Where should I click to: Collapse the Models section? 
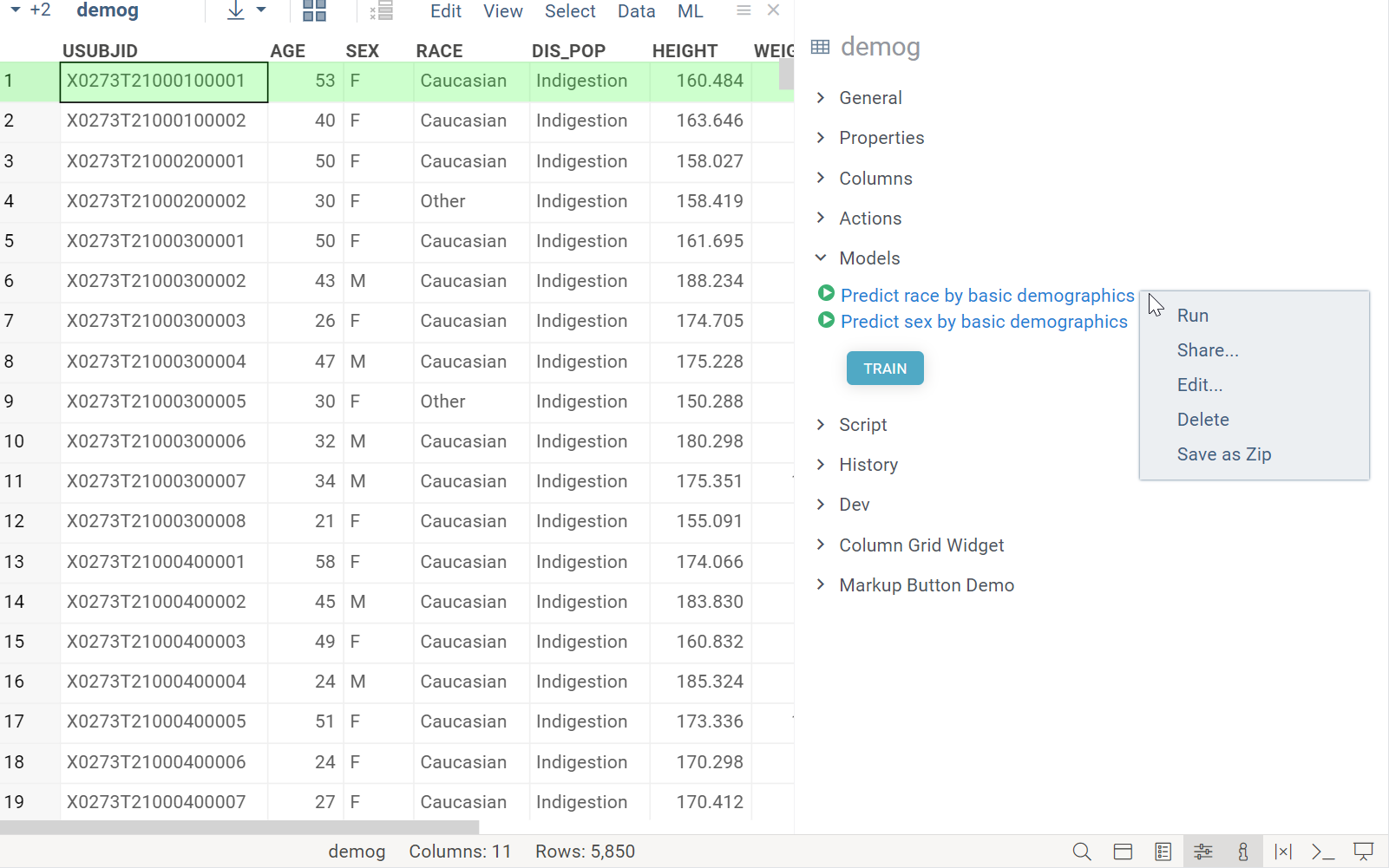pyautogui.click(x=869, y=258)
